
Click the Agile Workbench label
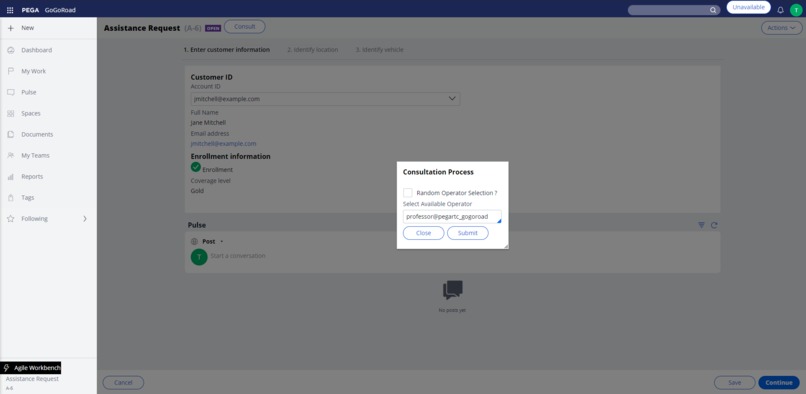pyautogui.click(x=37, y=368)
